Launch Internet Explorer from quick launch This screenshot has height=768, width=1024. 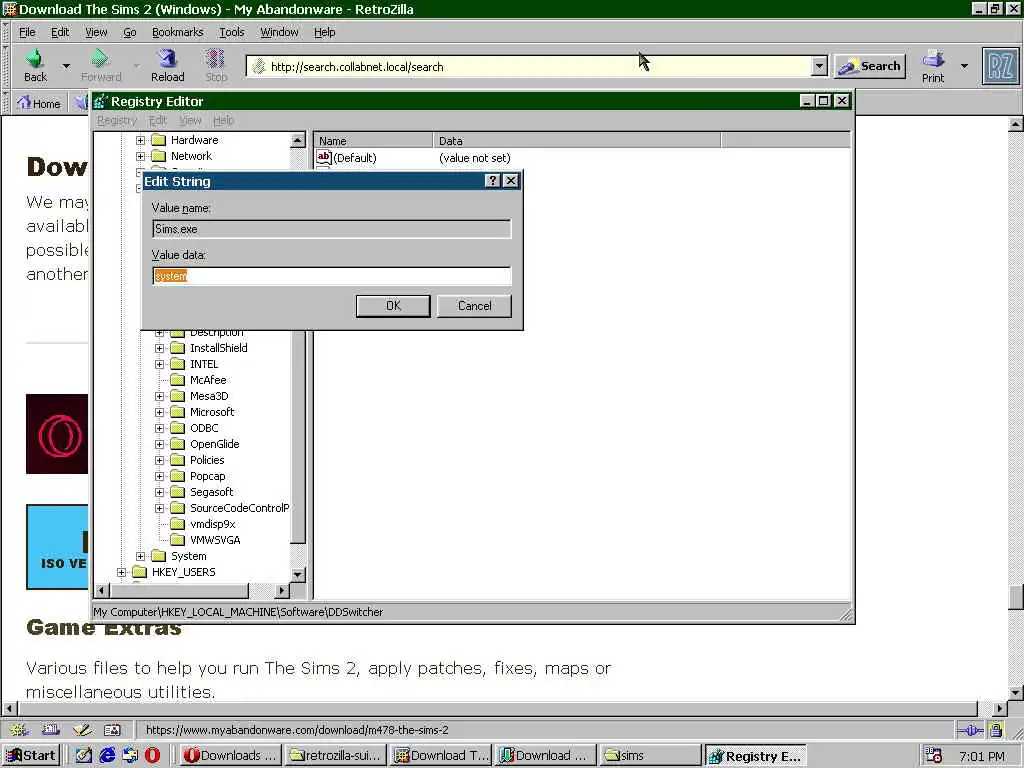[107, 756]
